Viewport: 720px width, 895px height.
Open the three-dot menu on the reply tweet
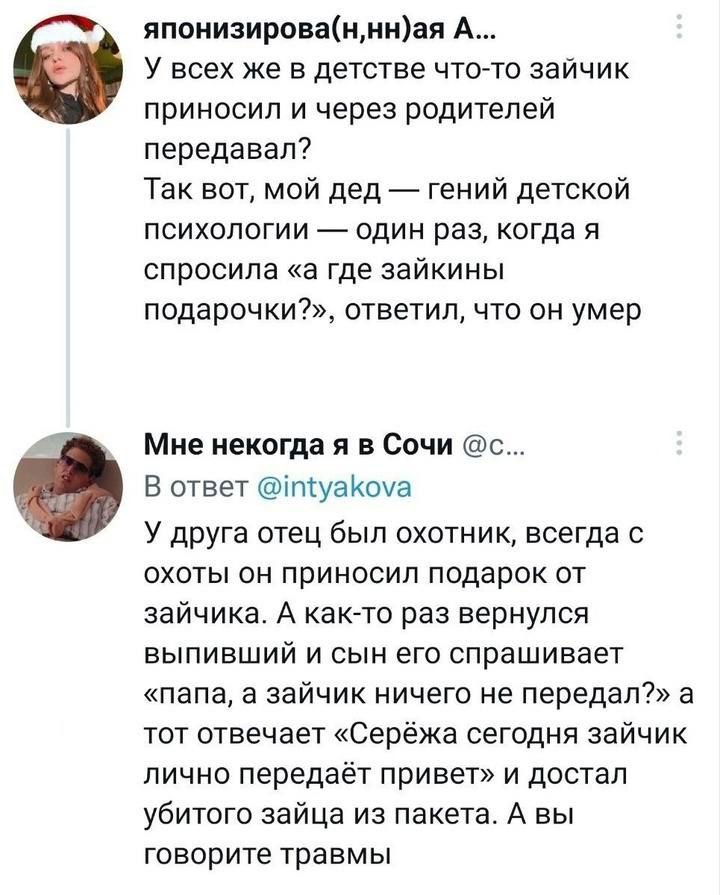[679, 442]
